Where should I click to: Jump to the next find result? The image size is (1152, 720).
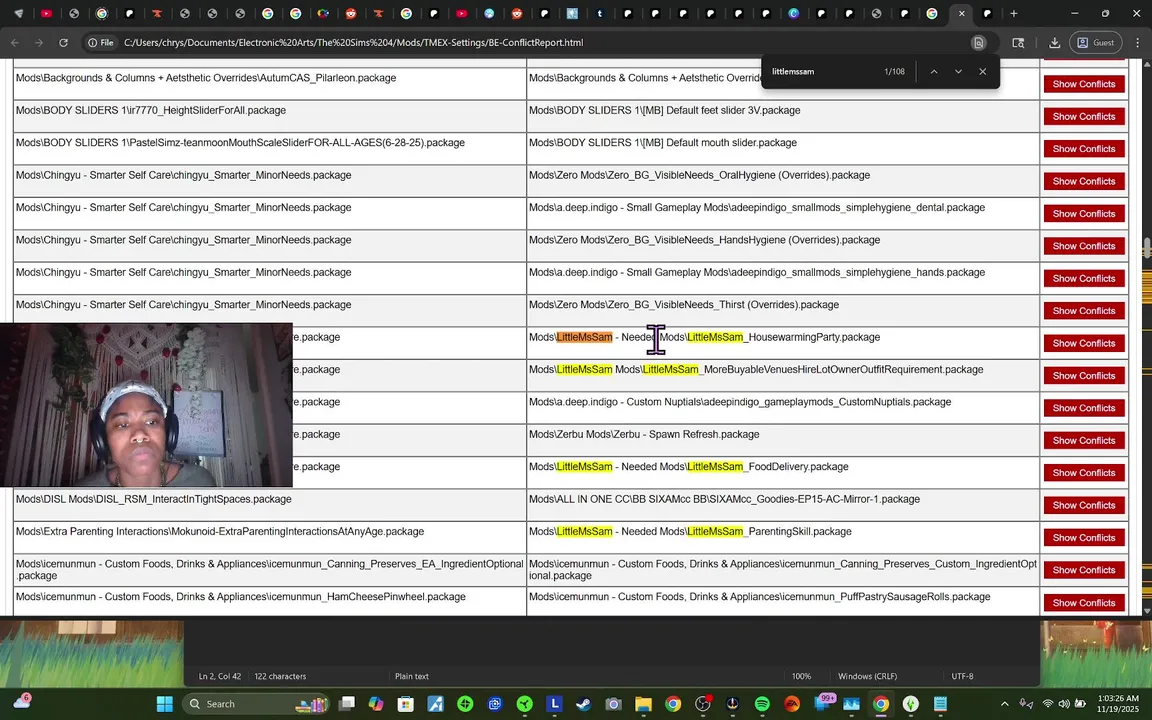(958, 71)
